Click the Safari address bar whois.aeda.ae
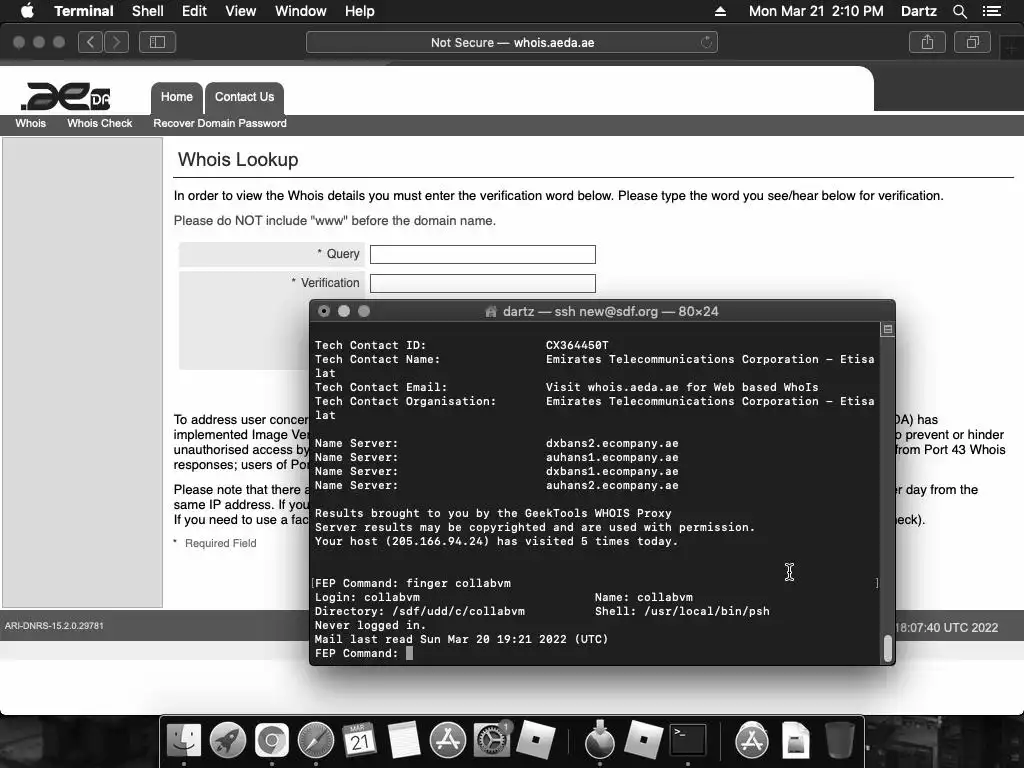The width and height of the screenshot is (1024, 768). tap(512, 42)
